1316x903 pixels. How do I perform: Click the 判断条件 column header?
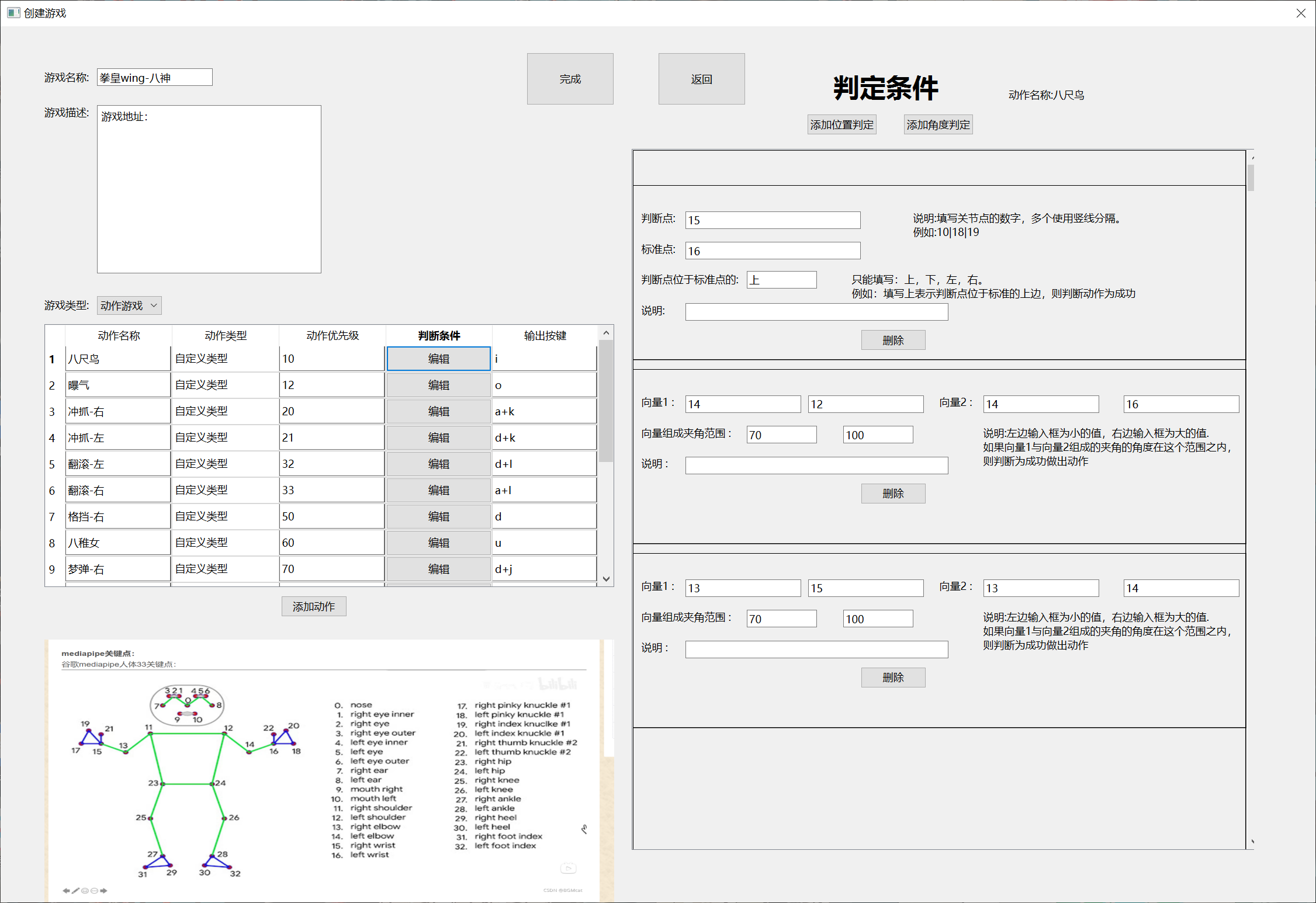pos(439,335)
